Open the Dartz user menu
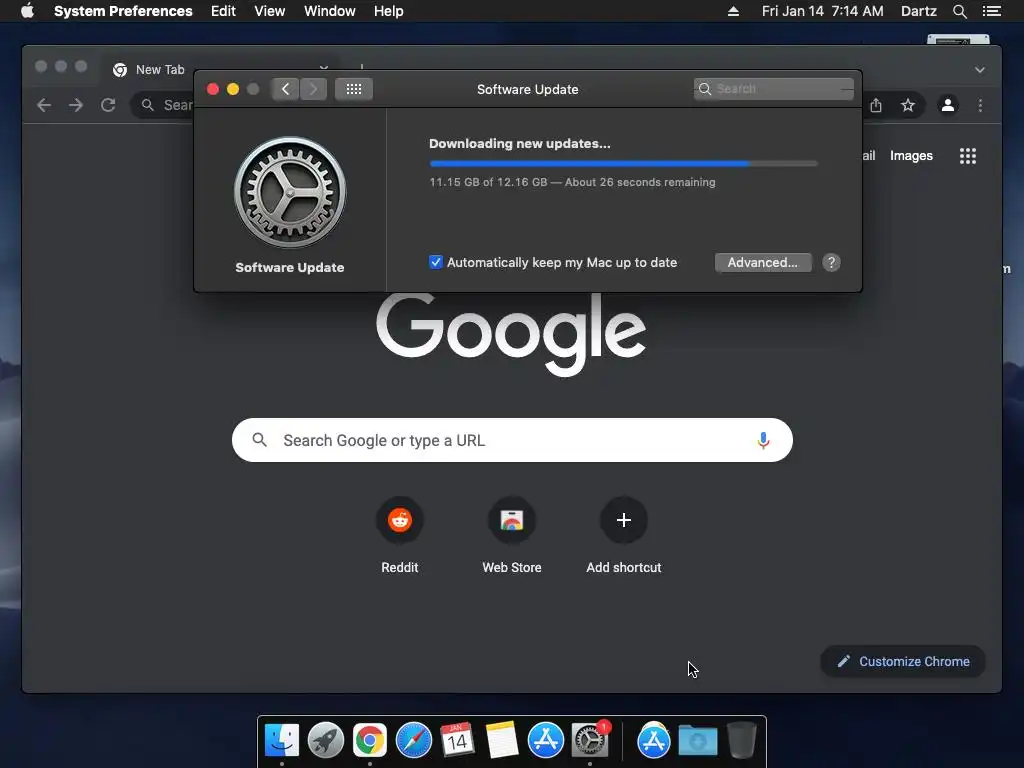This screenshot has height=768, width=1024. [x=919, y=11]
